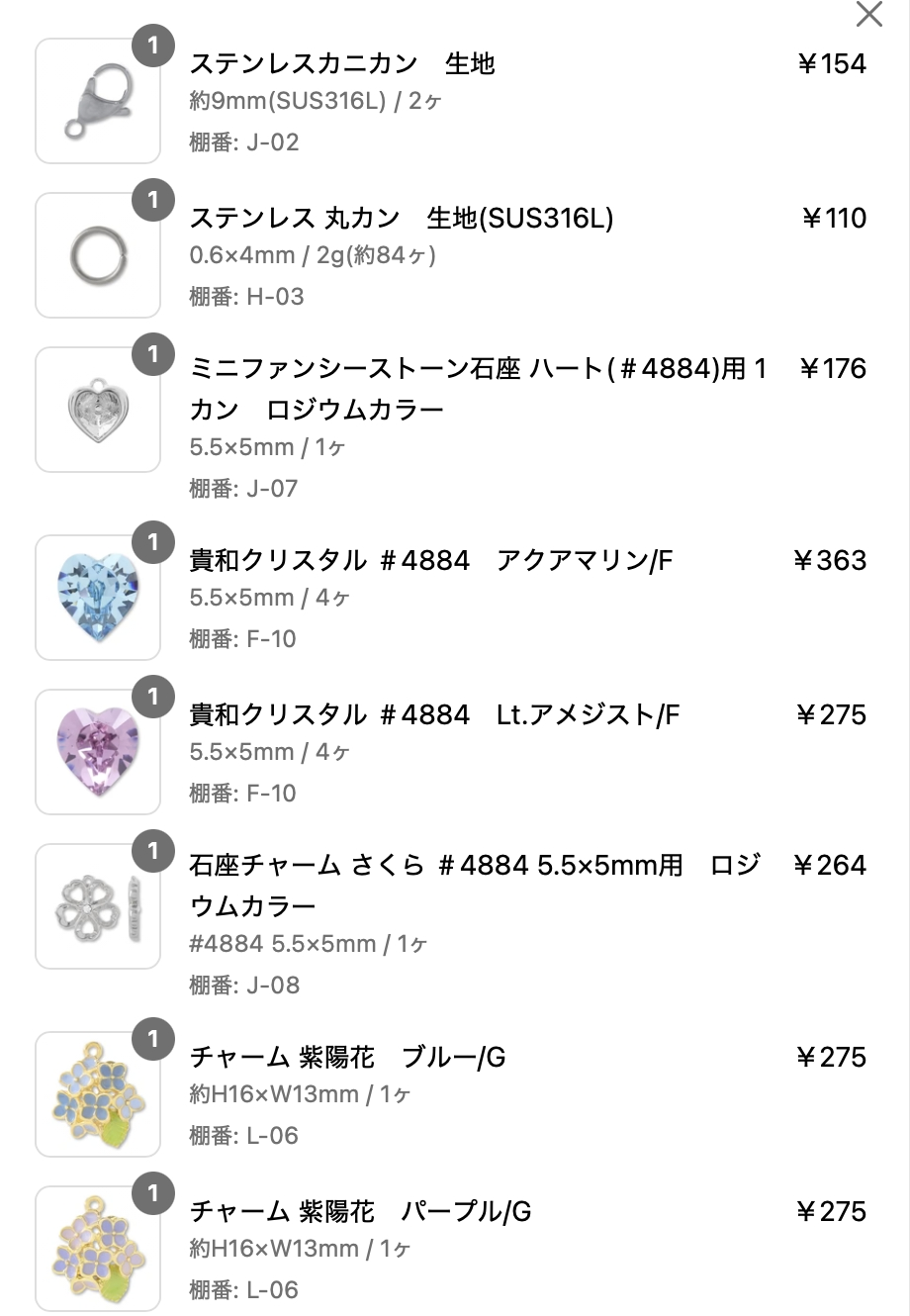Click quantity badge on the aquamarine crystal

click(x=152, y=542)
